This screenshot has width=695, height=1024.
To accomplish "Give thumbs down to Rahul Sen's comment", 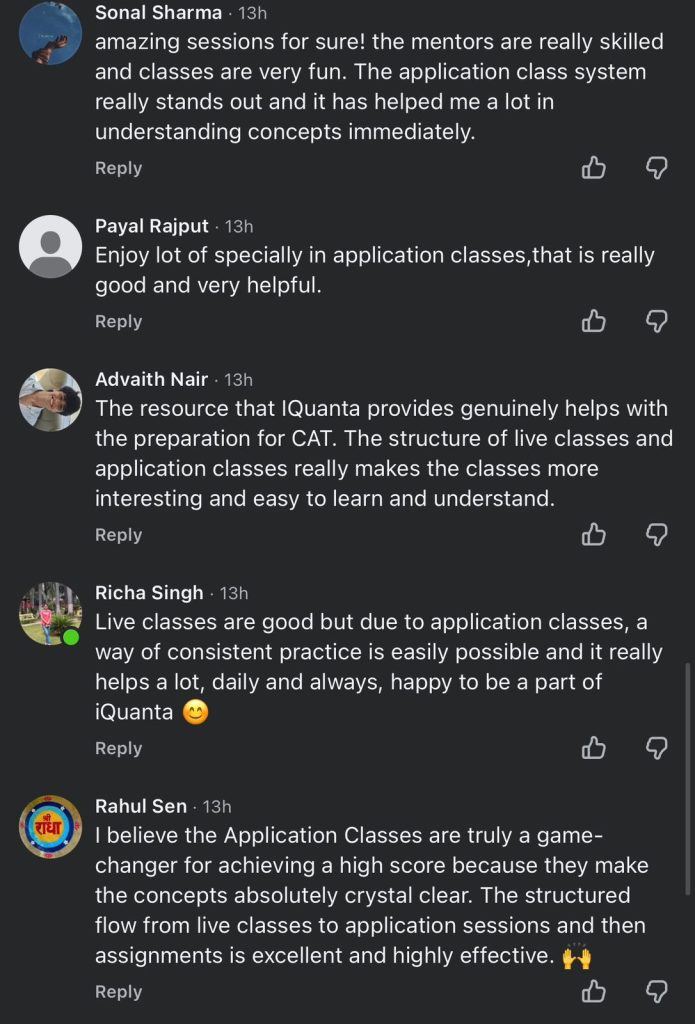I will (x=656, y=992).
